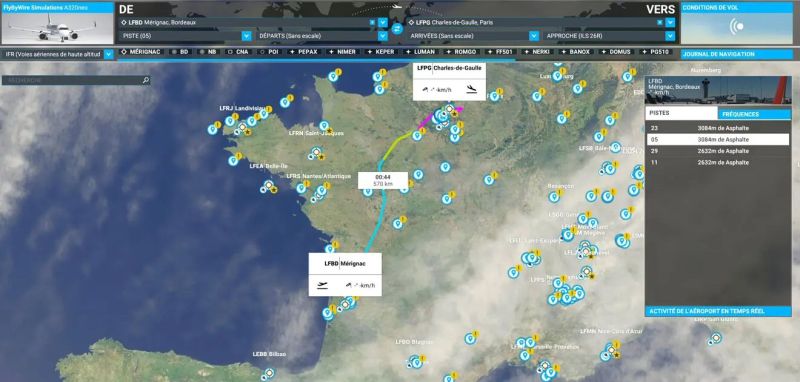The width and height of the screenshot is (800, 382).
Task: Clear the LFPG Charles-de-Gaulle arrival selection
Action: tap(660, 22)
